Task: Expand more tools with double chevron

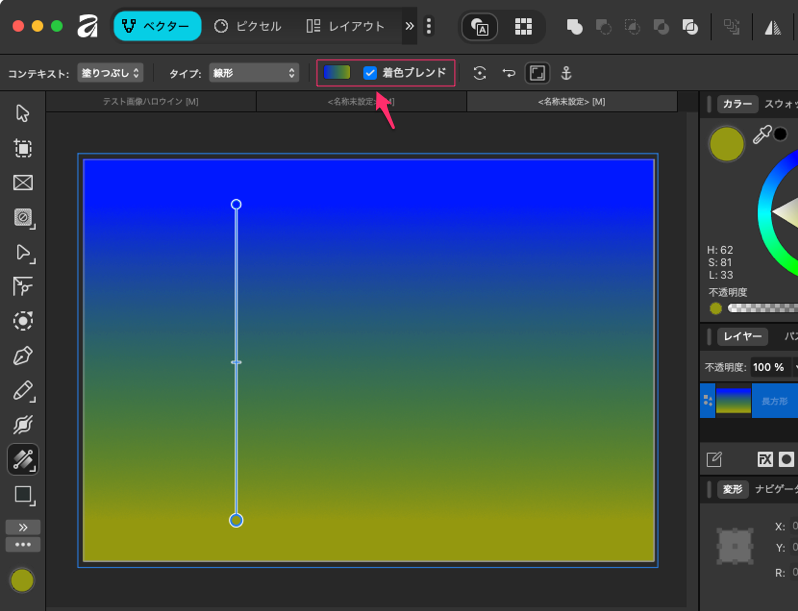Action: pos(22,527)
